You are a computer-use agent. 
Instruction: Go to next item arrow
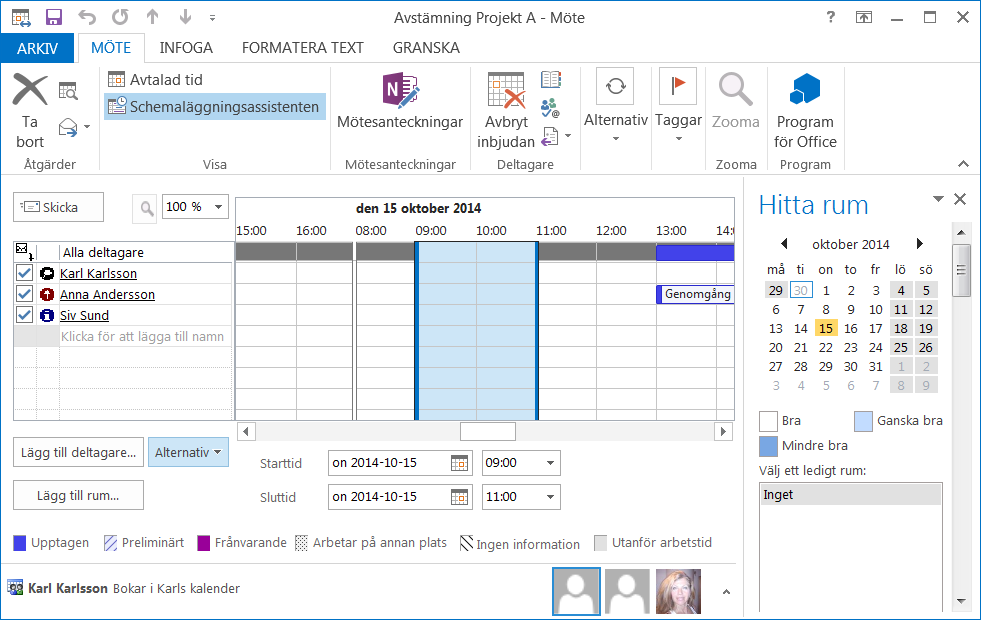click(x=185, y=18)
